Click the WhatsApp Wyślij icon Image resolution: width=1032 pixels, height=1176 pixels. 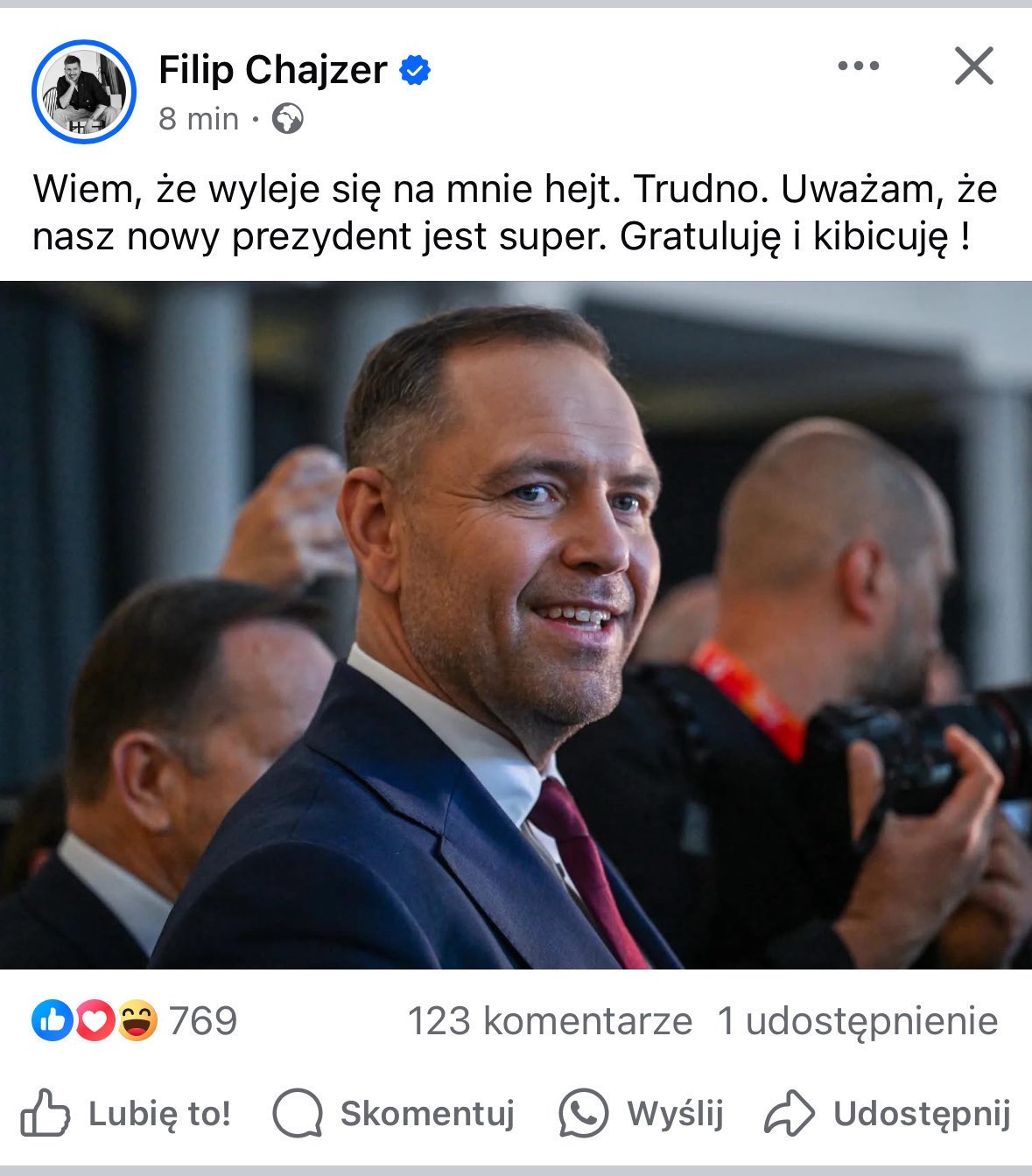tap(583, 1113)
